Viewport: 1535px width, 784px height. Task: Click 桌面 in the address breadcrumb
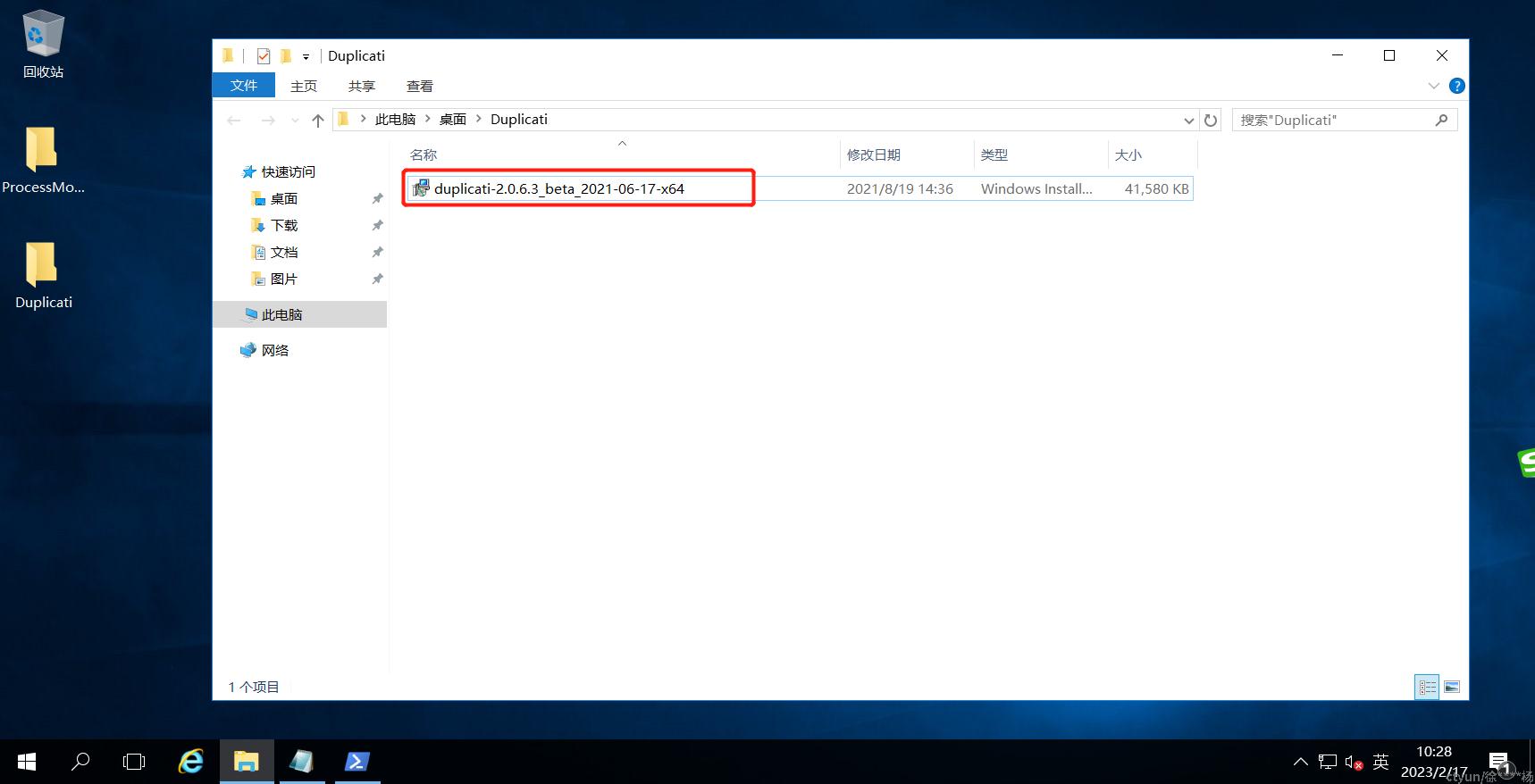(x=453, y=119)
